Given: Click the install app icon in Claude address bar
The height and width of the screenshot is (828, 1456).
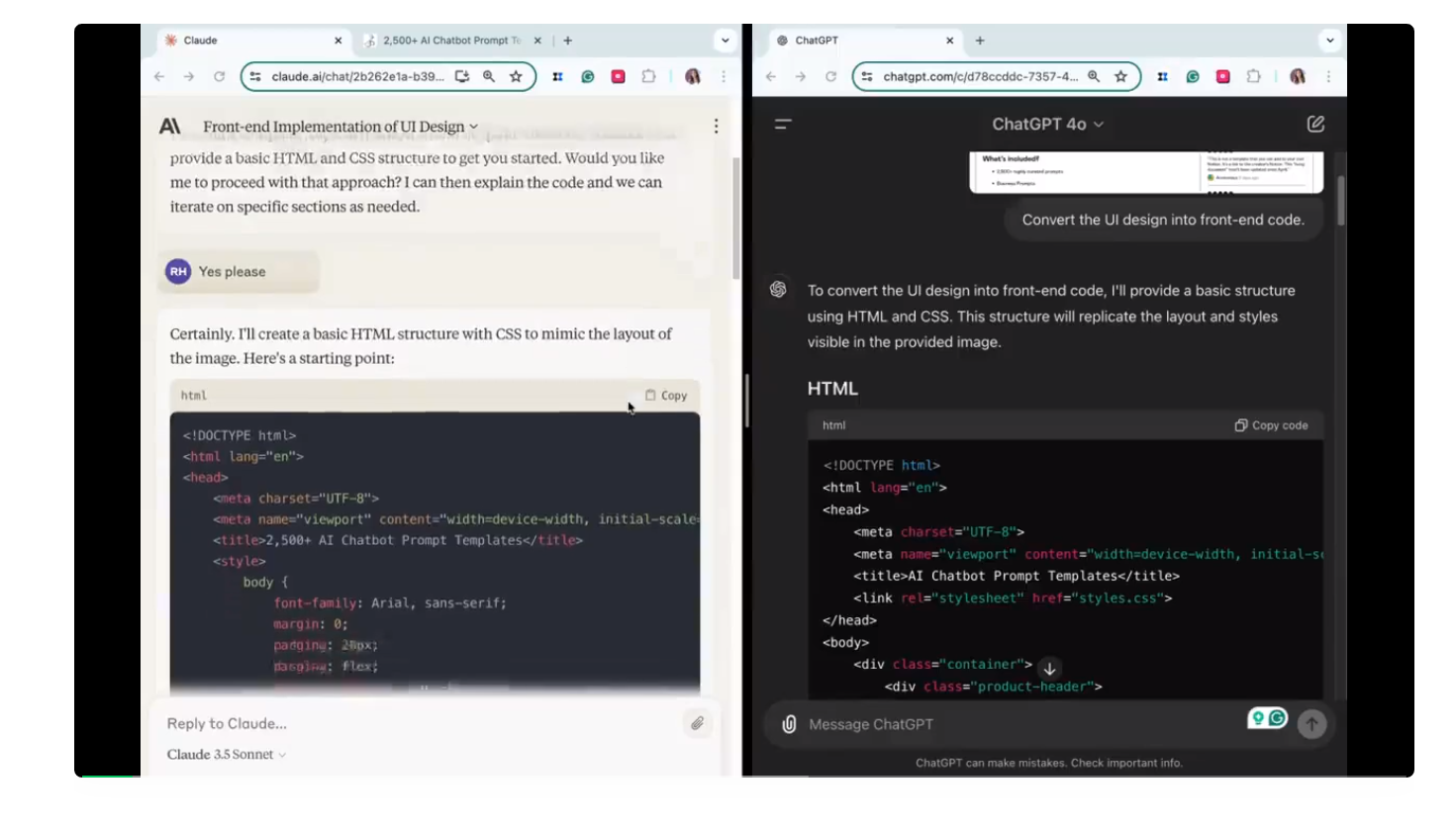Looking at the screenshot, I should [x=461, y=76].
